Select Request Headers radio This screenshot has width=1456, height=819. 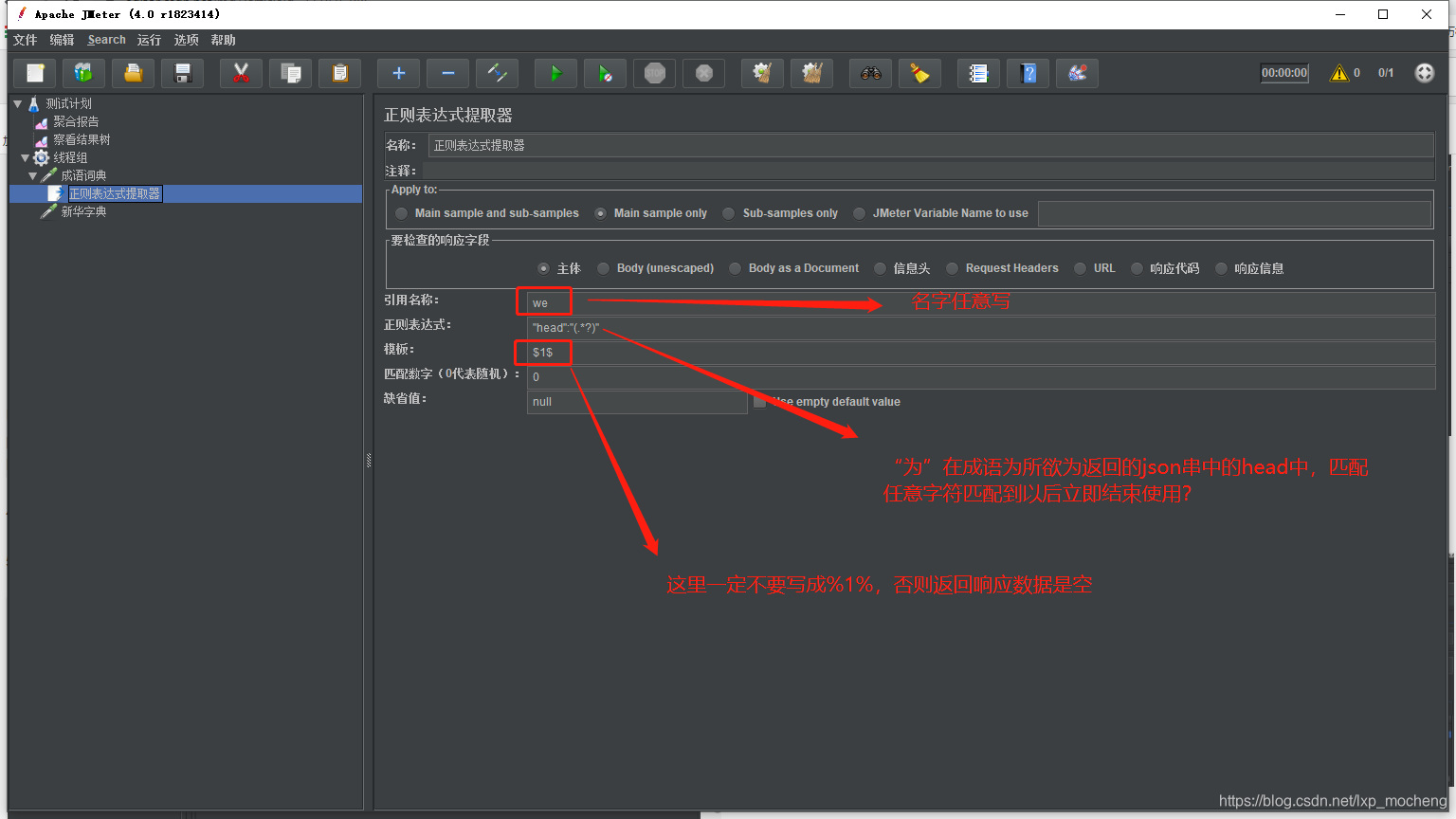pyautogui.click(x=953, y=268)
